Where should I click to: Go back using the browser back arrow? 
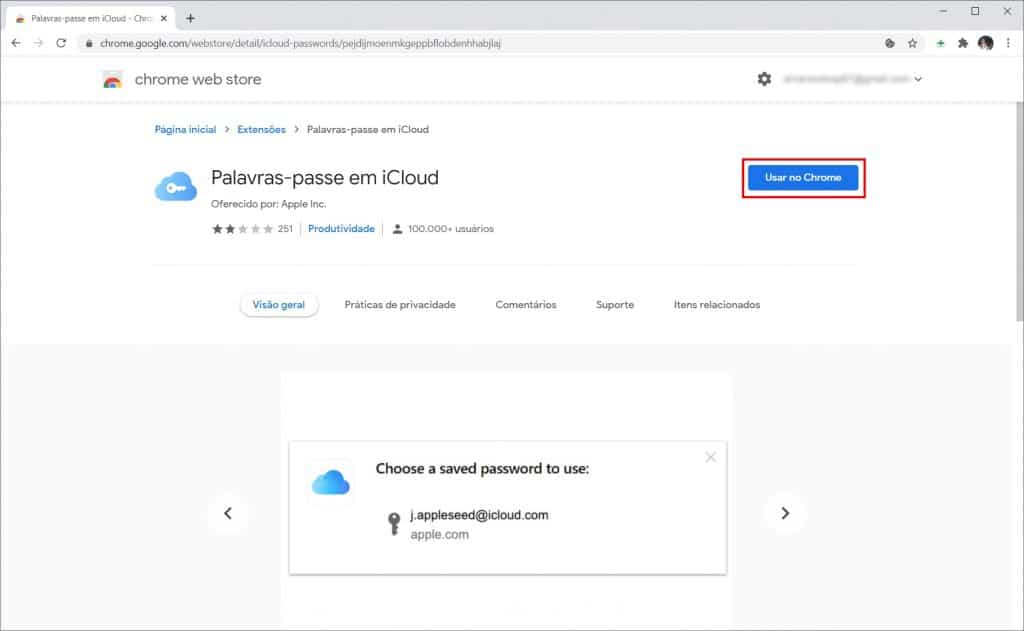(16, 43)
